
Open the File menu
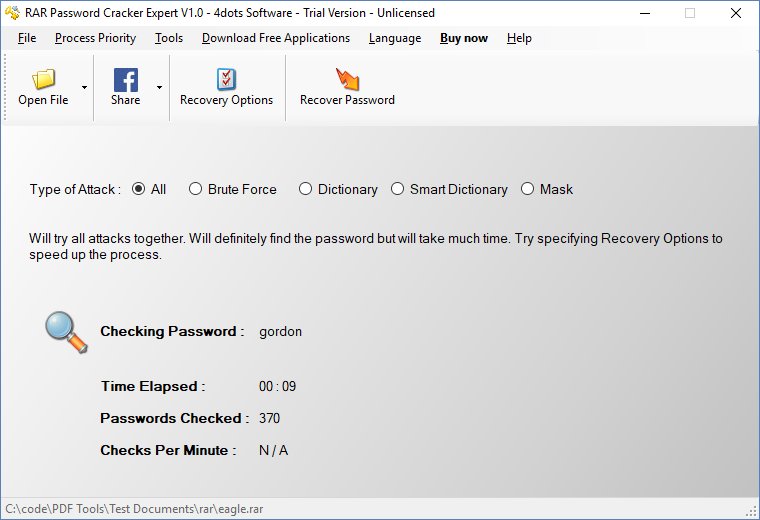[x=27, y=38]
